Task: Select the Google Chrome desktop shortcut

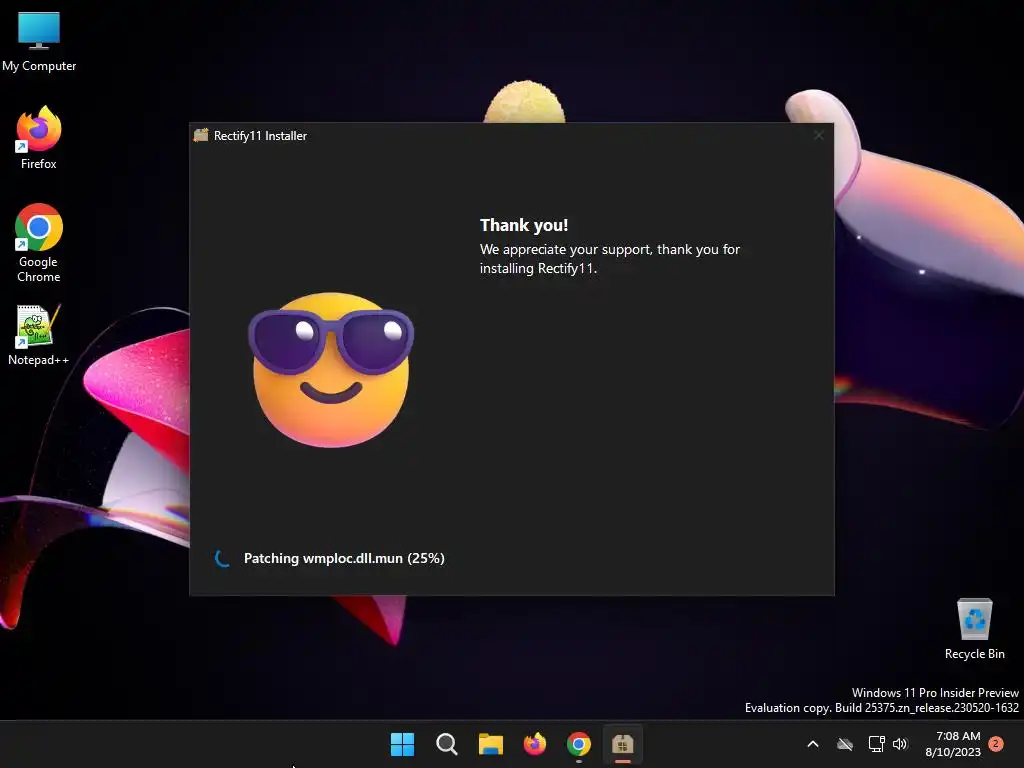Action: tap(39, 243)
